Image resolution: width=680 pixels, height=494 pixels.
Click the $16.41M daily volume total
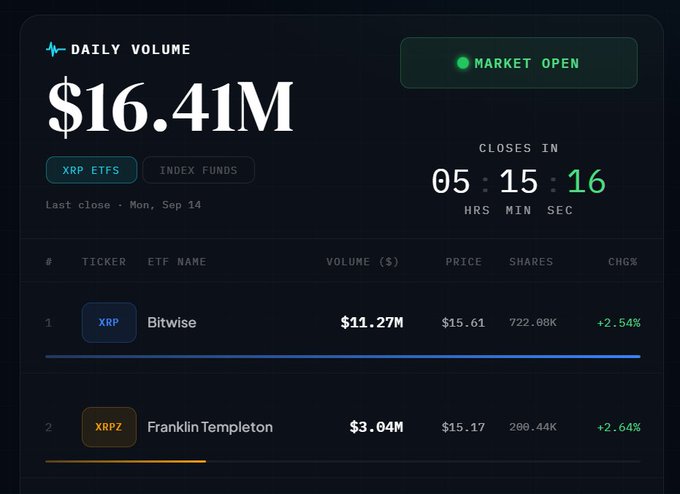tap(170, 107)
